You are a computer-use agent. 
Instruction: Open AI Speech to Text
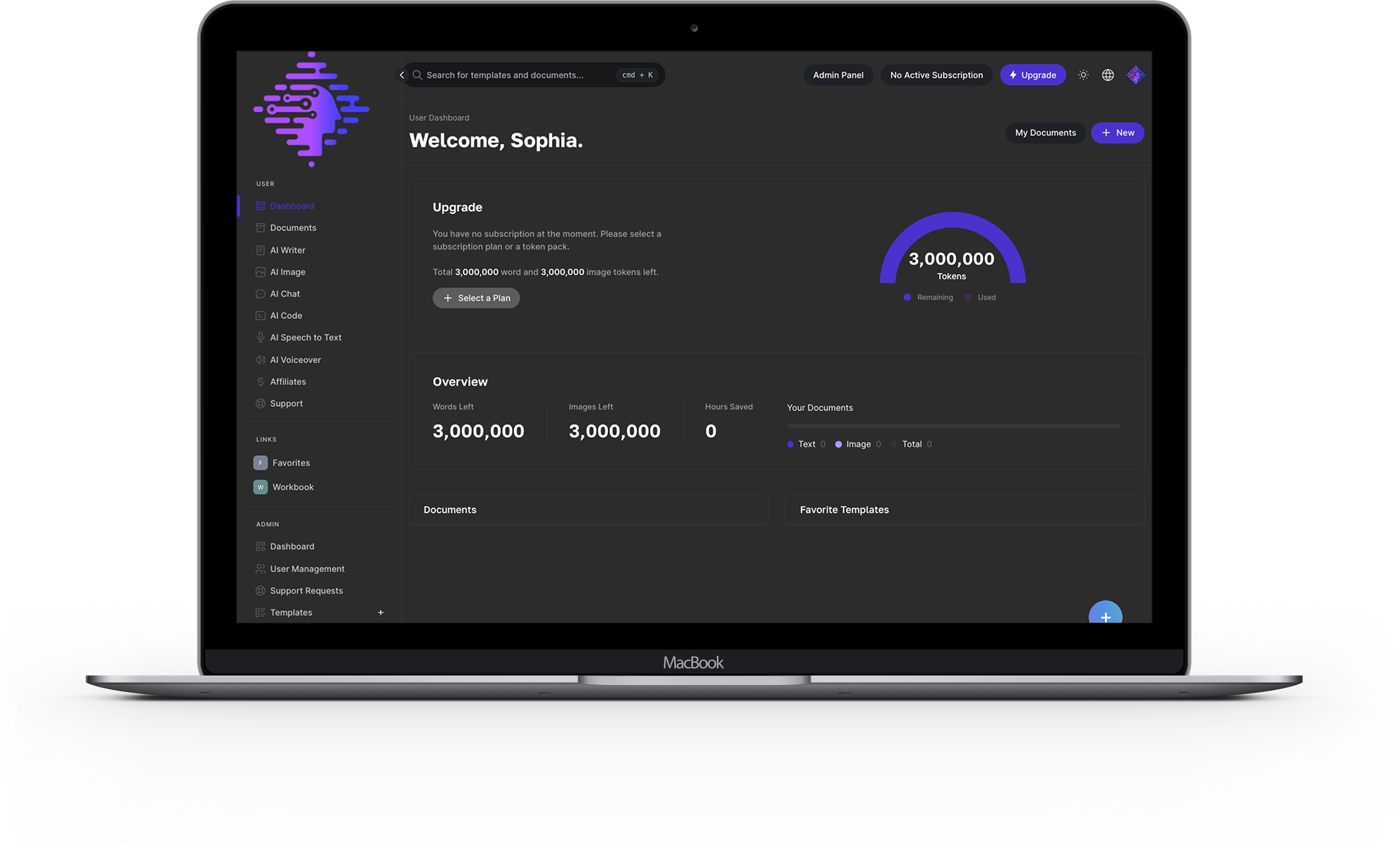point(306,337)
